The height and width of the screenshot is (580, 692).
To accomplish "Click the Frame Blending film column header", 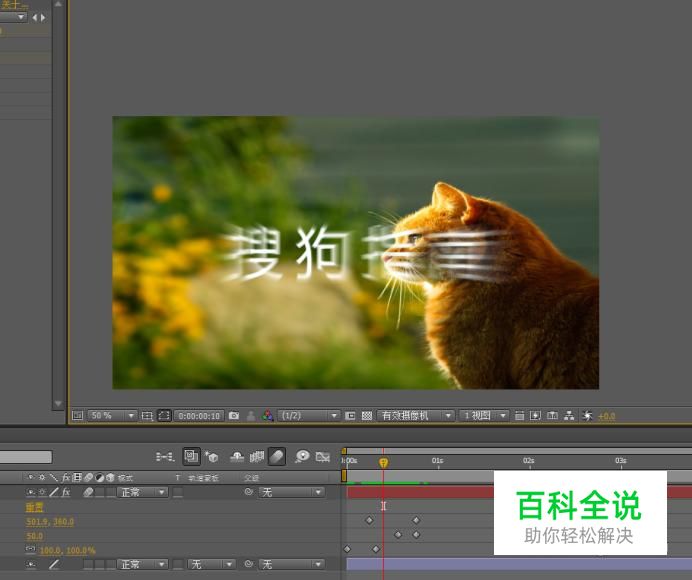I will [x=77, y=477].
